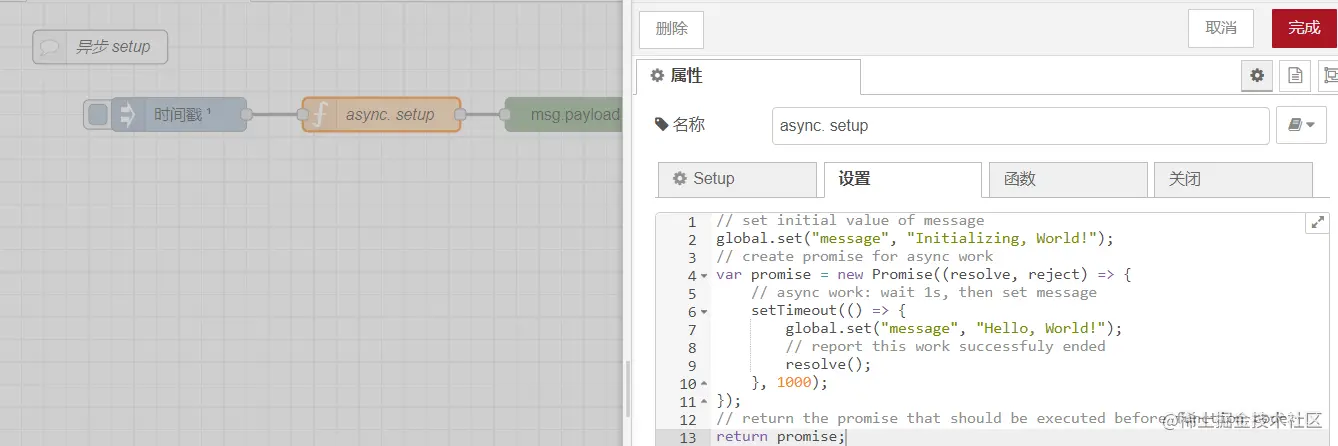The image size is (1338, 446).
Task: Click the async. setup node input port
Action: [x=302, y=115]
